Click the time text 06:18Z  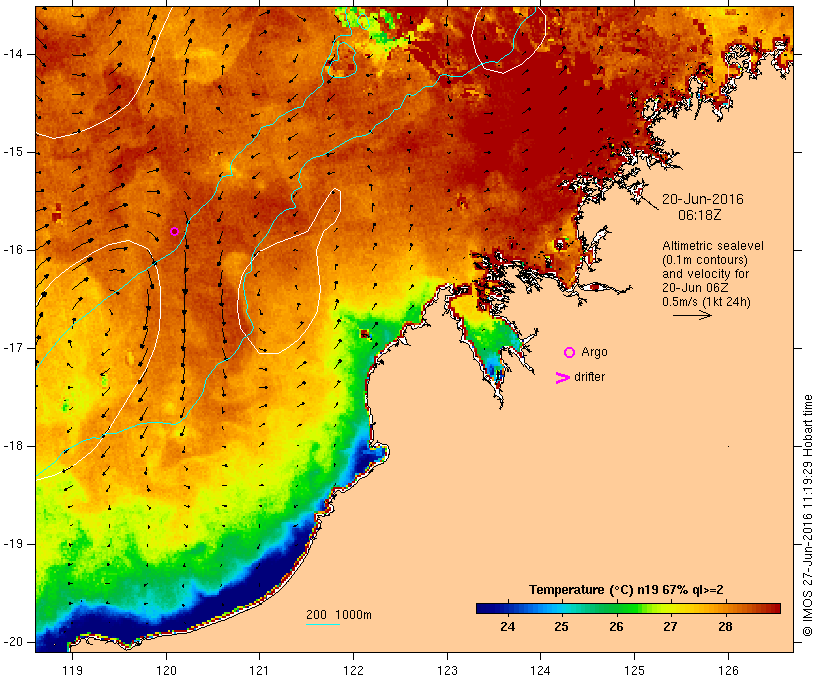tap(700, 215)
